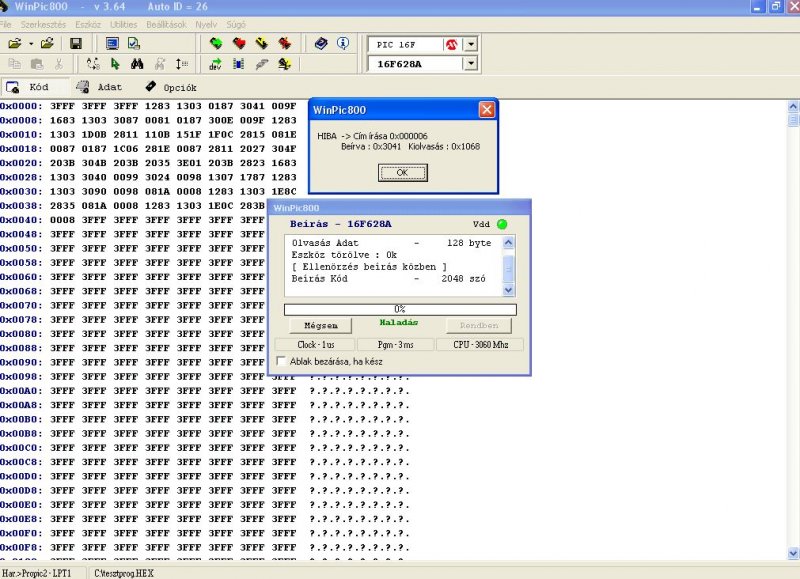Click the Rendben button

[x=479, y=325]
